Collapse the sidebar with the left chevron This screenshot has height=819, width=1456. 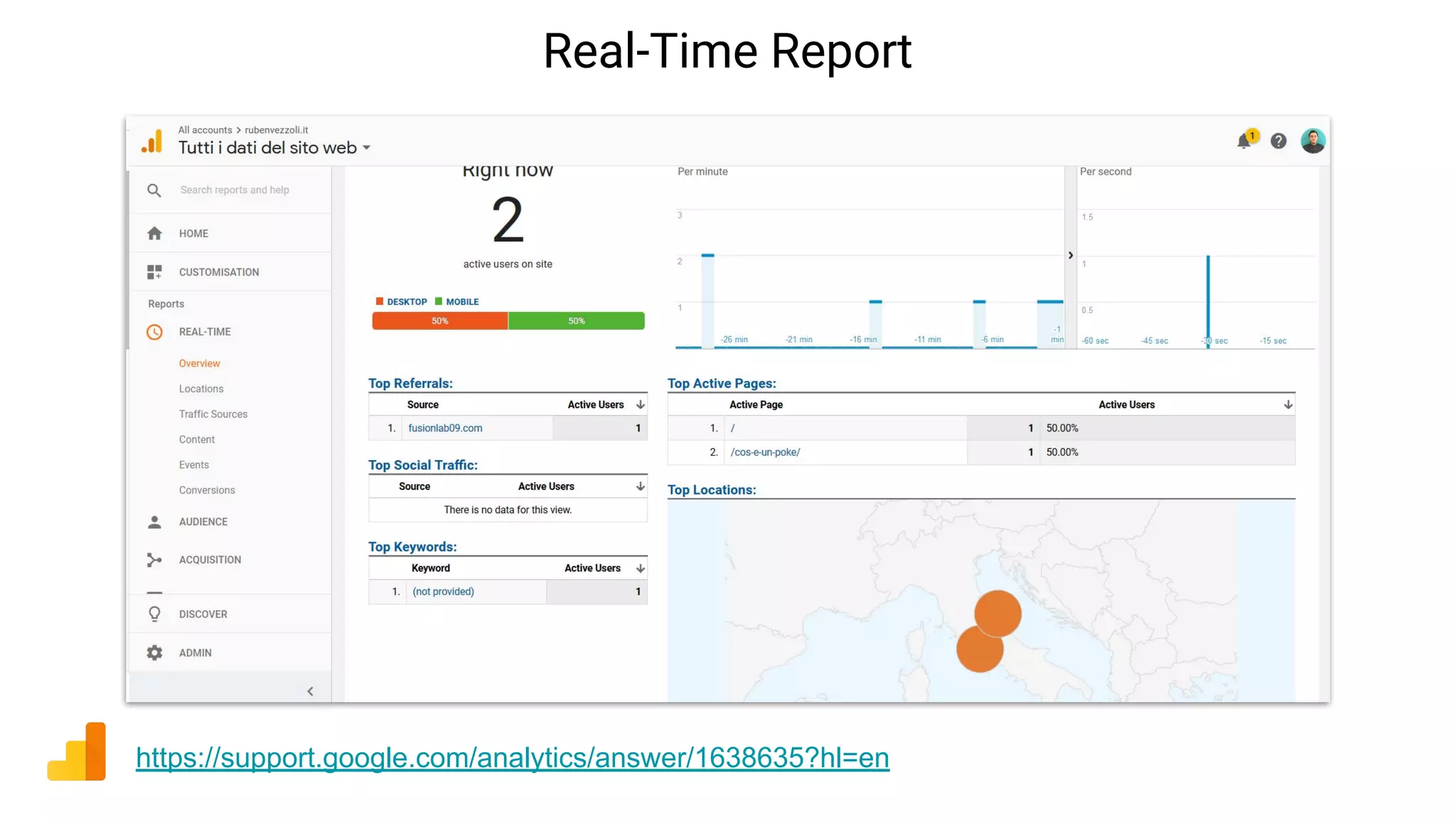[x=310, y=691]
